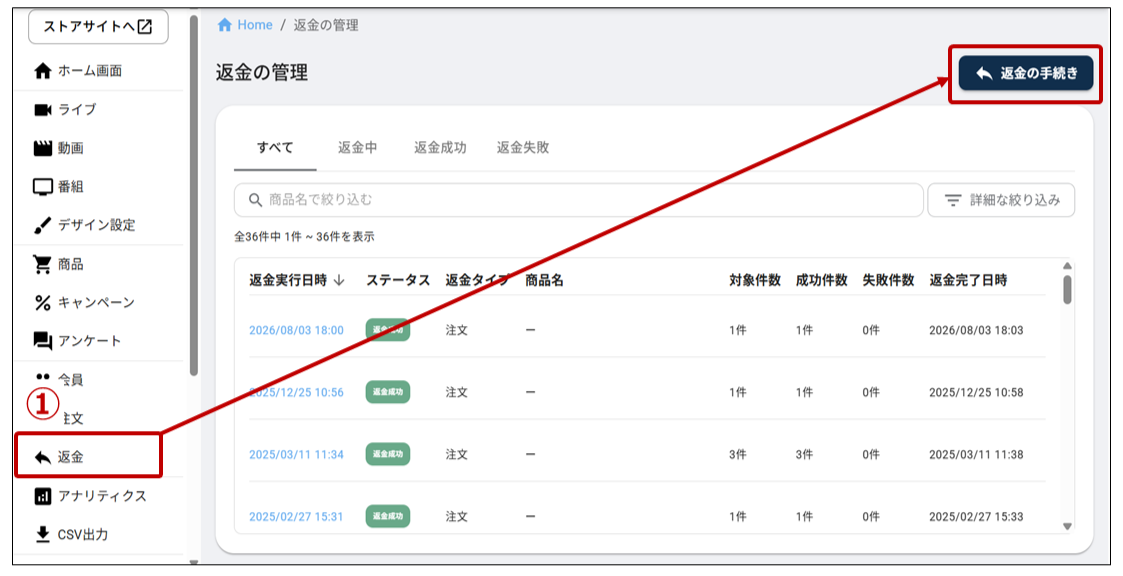1123x576 pixels.
Task: Click the 商品 cart icon
Action: pyautogui.click(x=43, y=264)
